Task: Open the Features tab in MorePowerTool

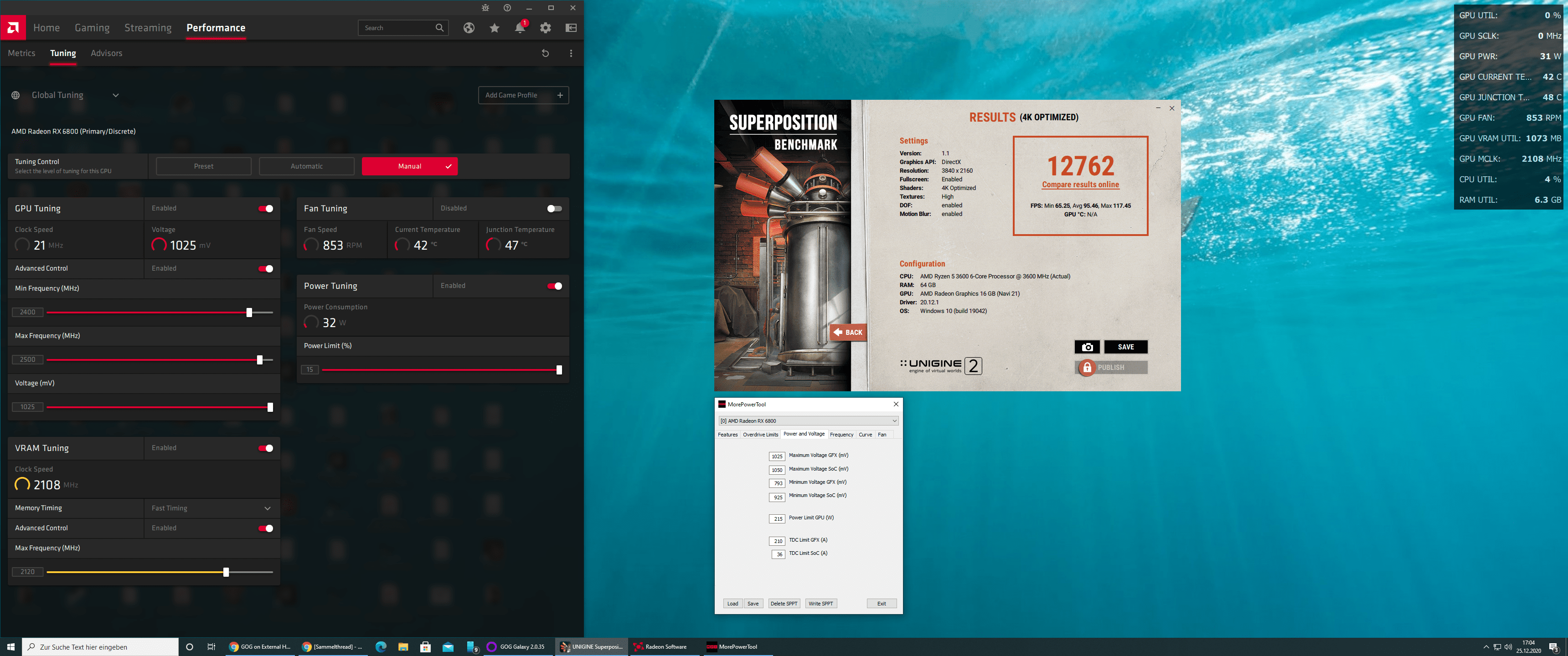Action: click(727, 435)
